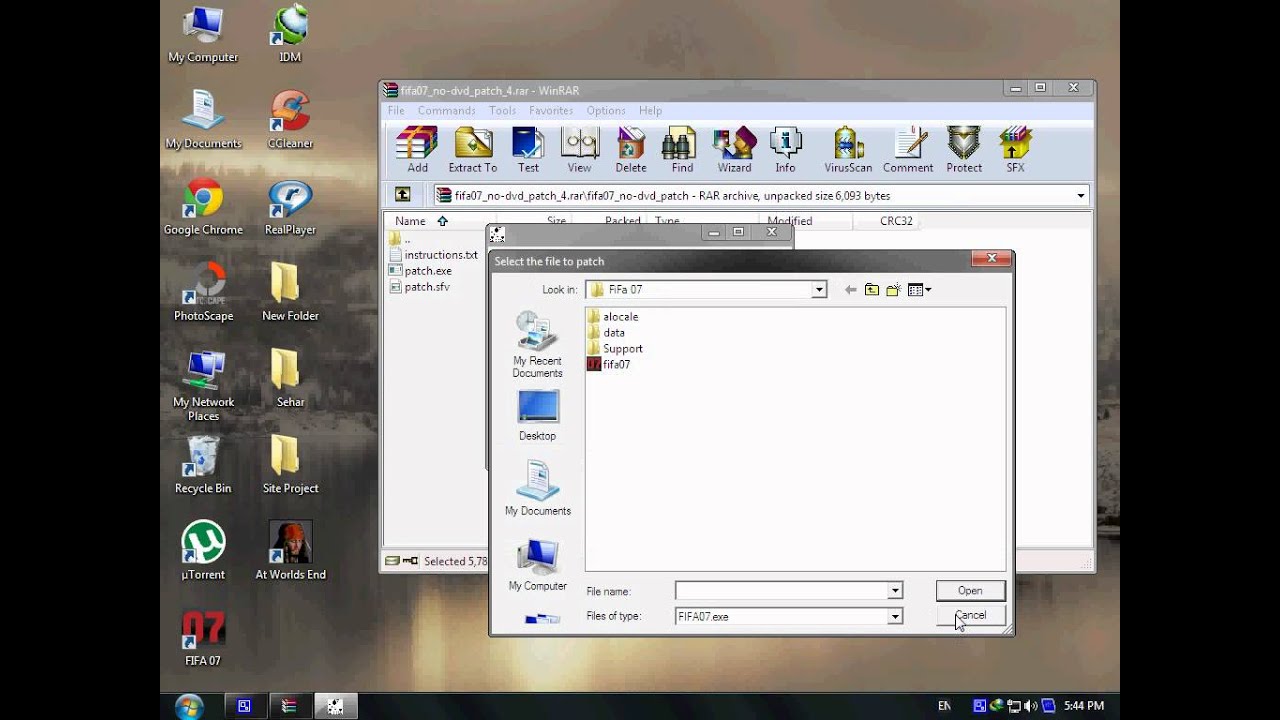
Task: Expand the File name dropdown arrow
Action: 895,591
